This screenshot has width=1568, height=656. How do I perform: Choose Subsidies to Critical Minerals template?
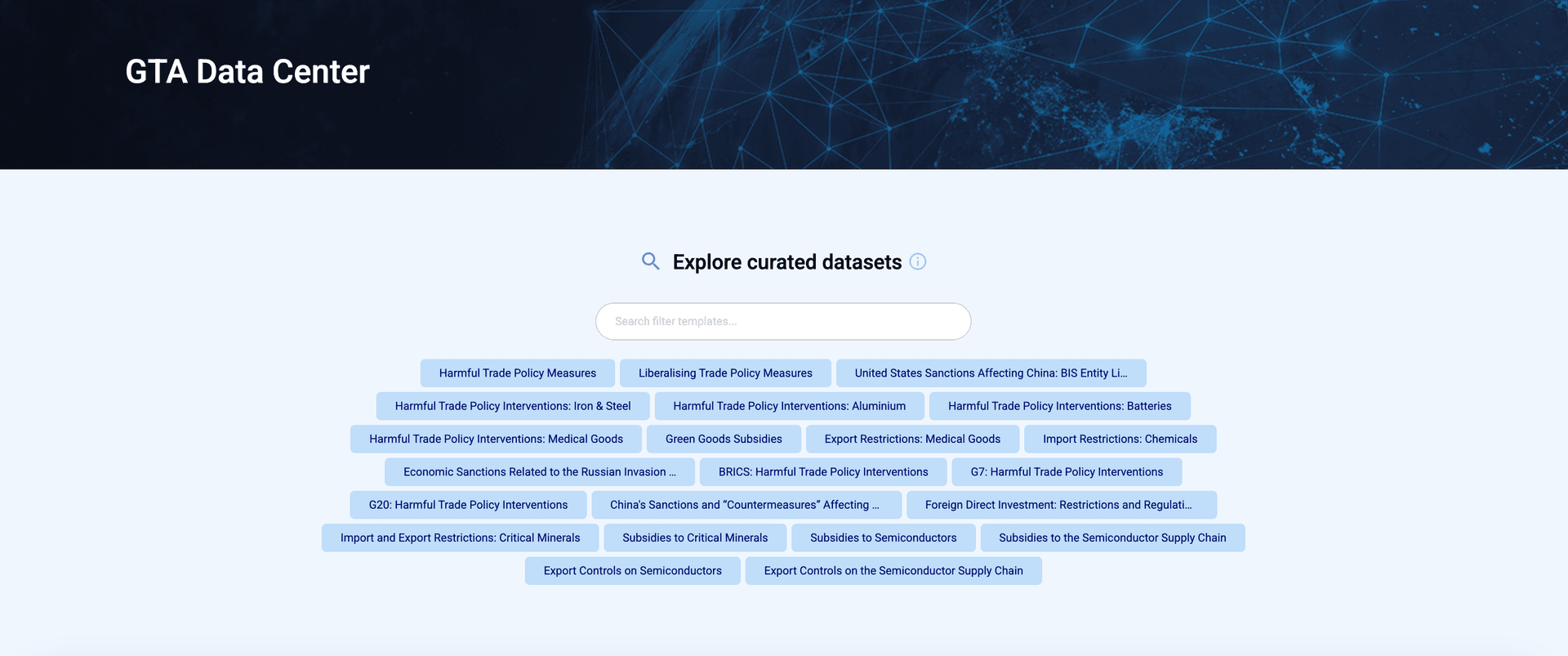pyautogui.click(x=695, y=538)
